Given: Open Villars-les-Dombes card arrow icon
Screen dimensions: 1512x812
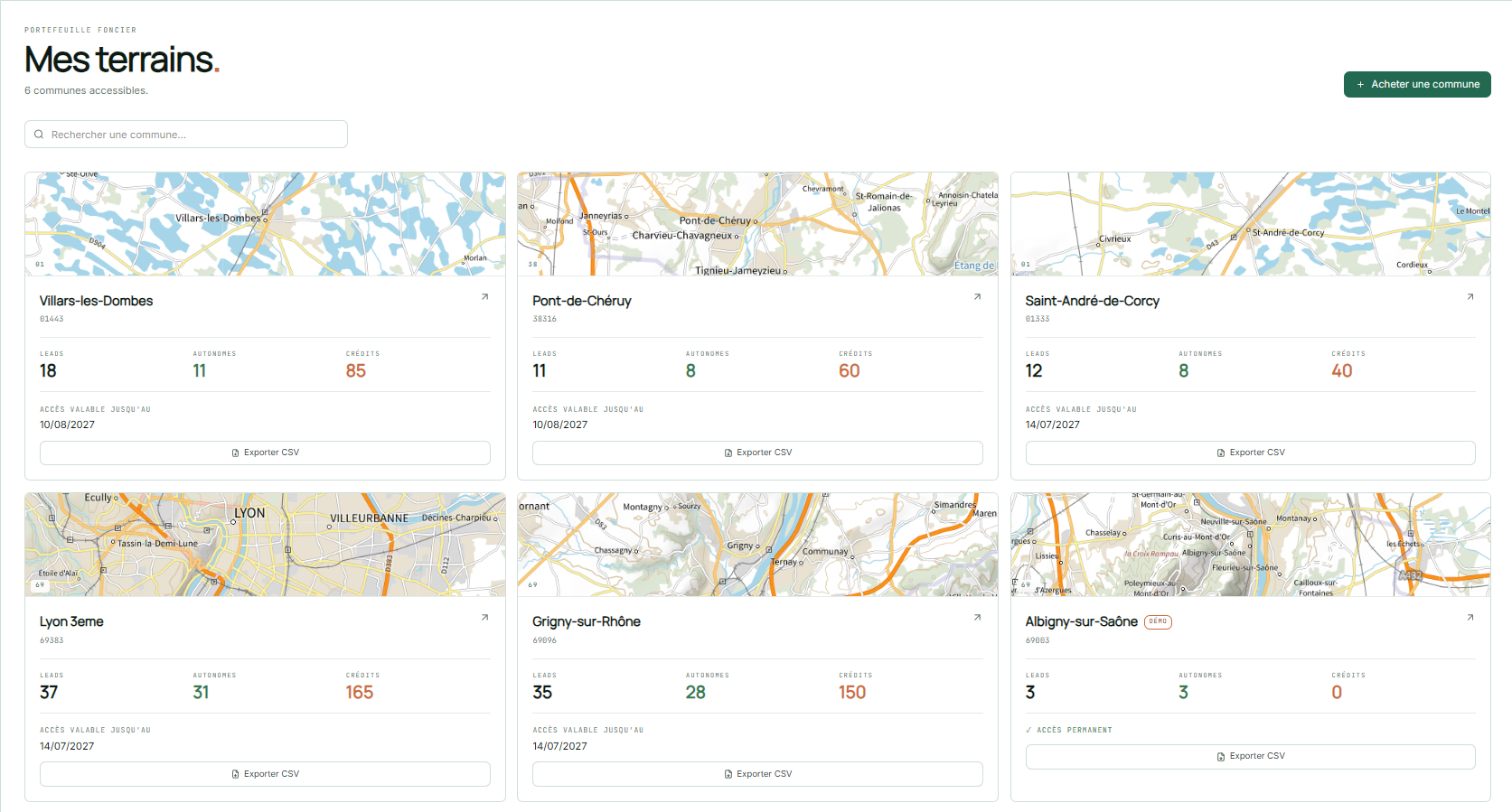Looking at the screenshot, I should click(x=484, y=297).
